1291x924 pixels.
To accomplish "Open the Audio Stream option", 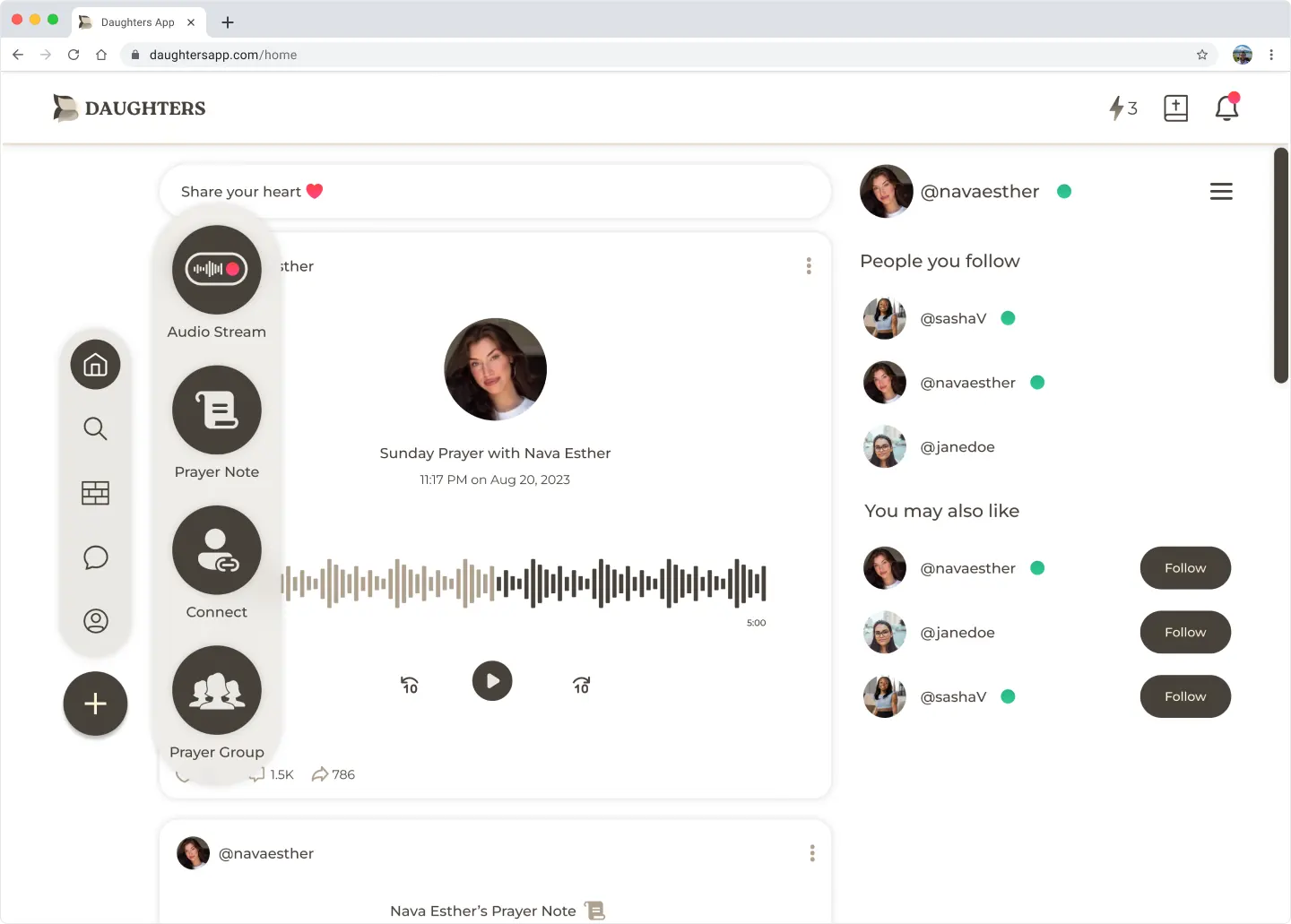I will (217, 269).
